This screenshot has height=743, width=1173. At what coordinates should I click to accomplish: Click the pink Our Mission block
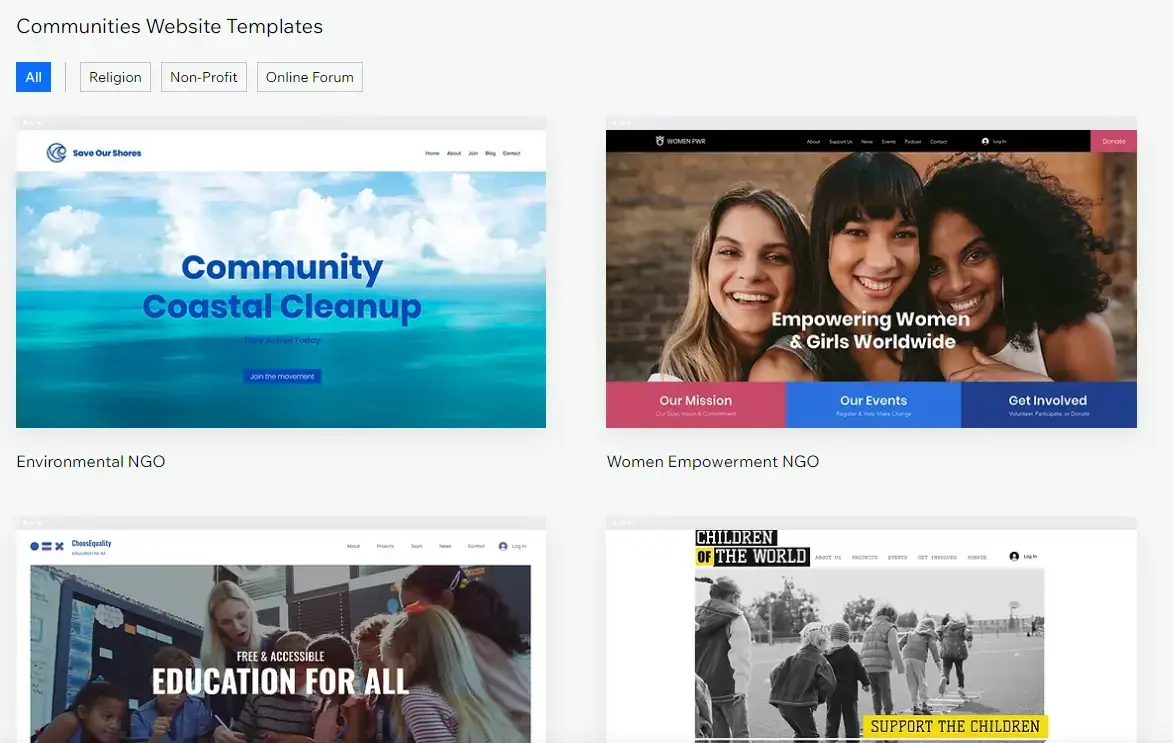tap(695, 404)
